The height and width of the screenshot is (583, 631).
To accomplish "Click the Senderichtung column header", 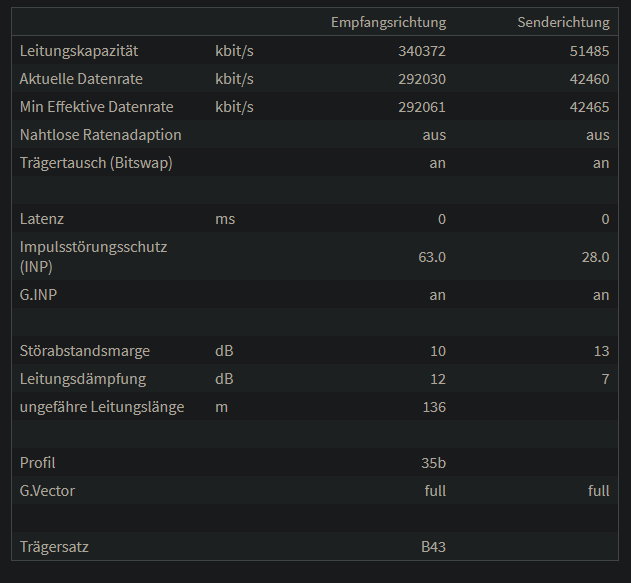I will tap(563, 22).
